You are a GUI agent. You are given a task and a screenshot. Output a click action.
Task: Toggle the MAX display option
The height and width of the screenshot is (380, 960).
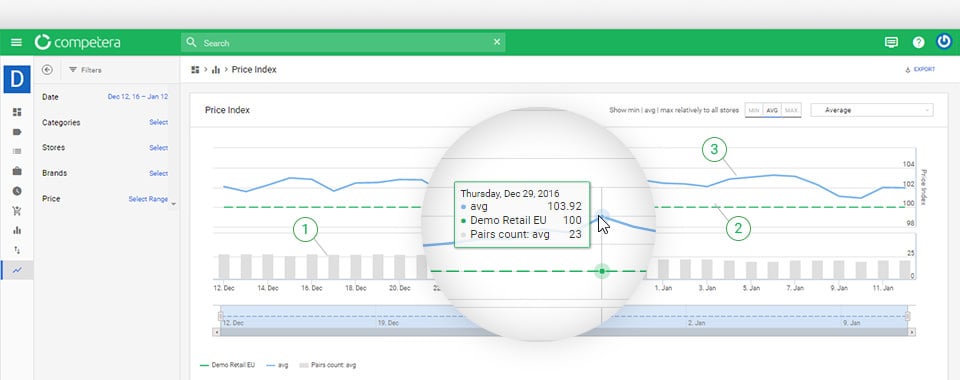click(791, 110)
